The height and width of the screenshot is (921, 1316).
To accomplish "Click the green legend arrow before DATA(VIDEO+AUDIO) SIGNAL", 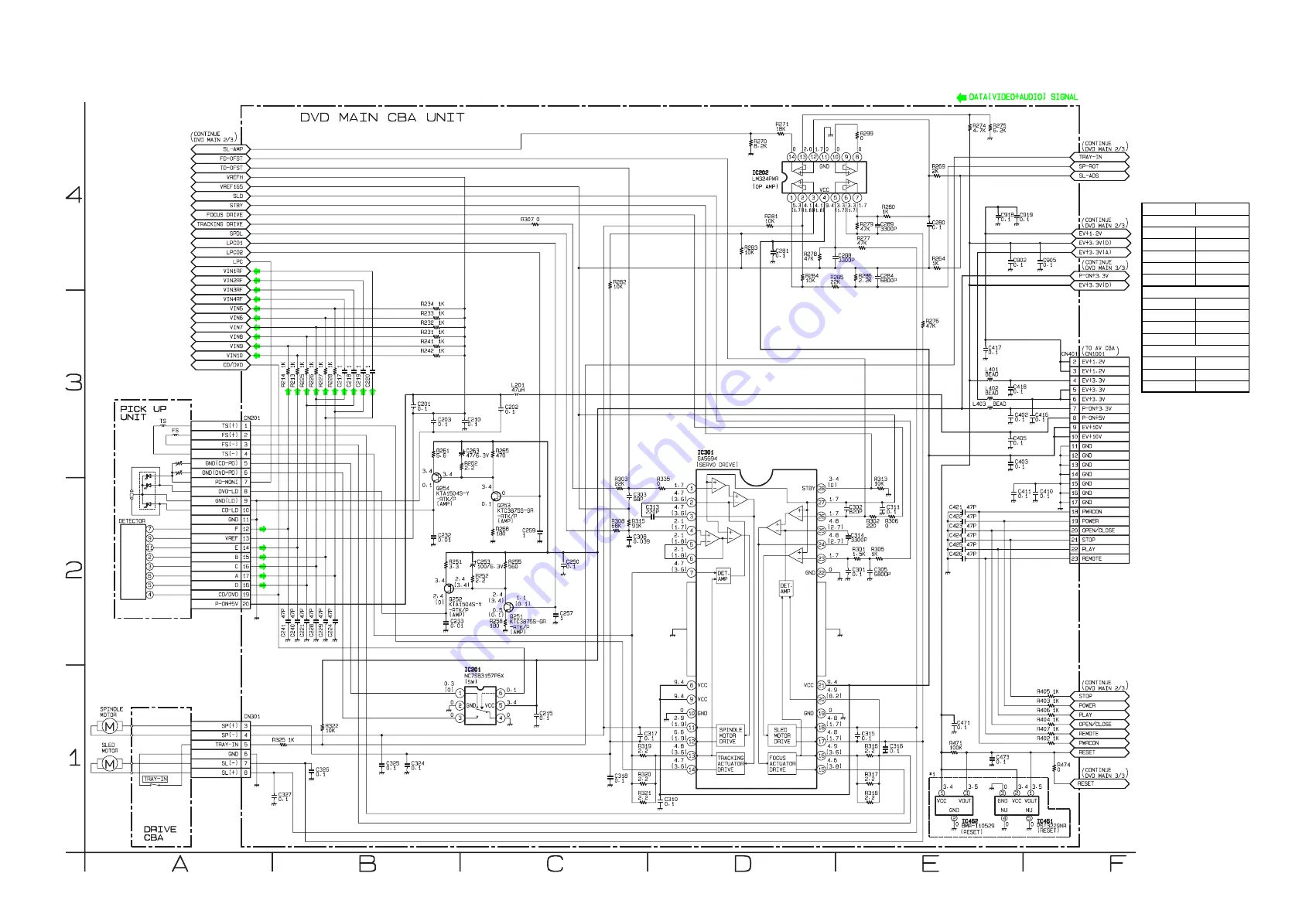I will pyautogui.click(x=961, y=97).
